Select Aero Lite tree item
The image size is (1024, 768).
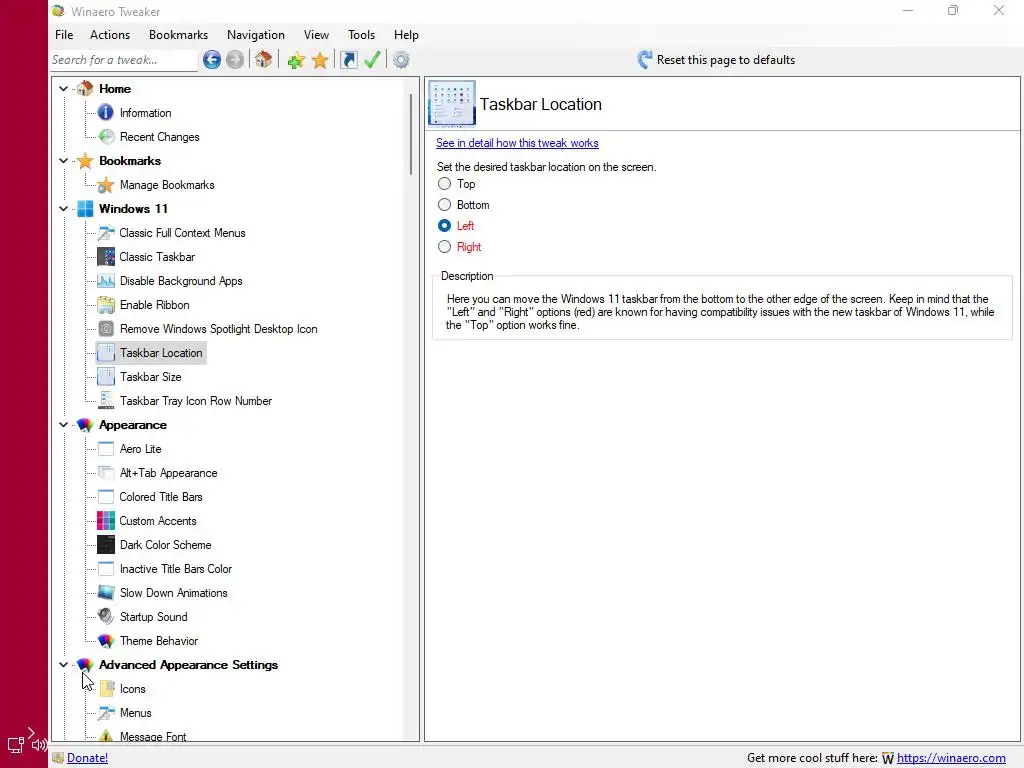click(x=140, y=449)
